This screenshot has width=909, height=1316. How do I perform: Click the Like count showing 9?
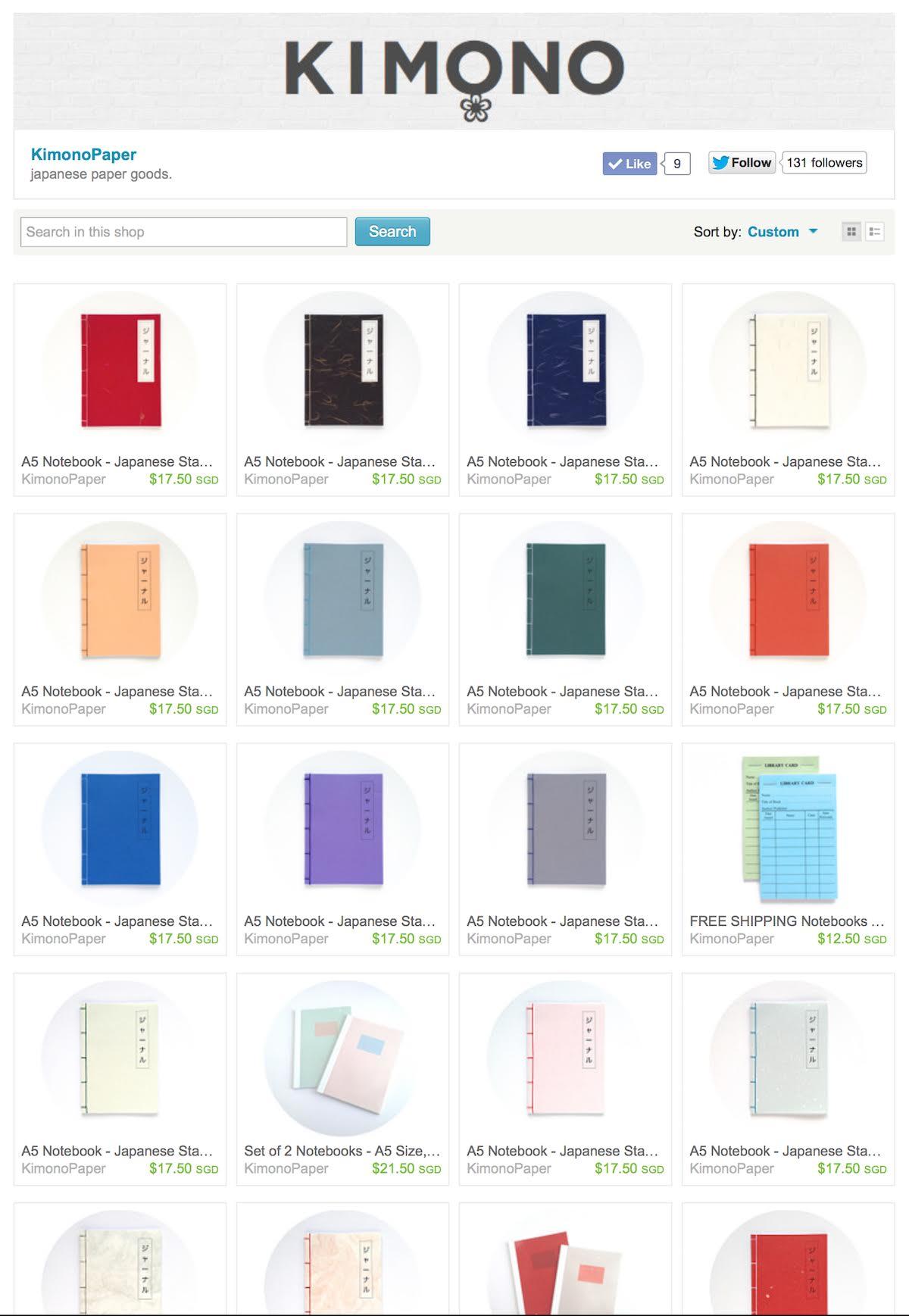676,164
